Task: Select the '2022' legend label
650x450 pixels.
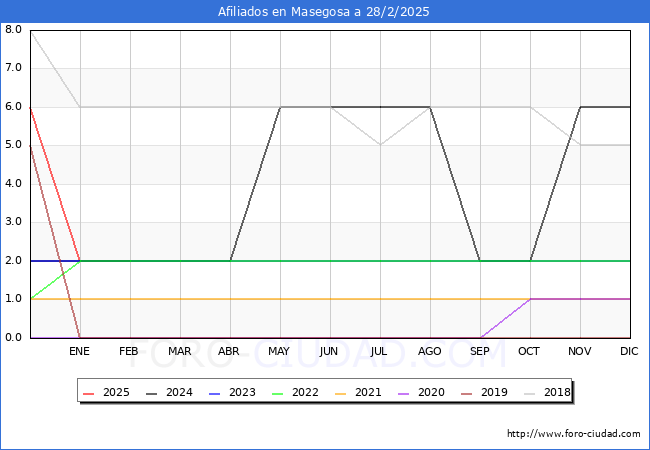Action: click(305, 392)
